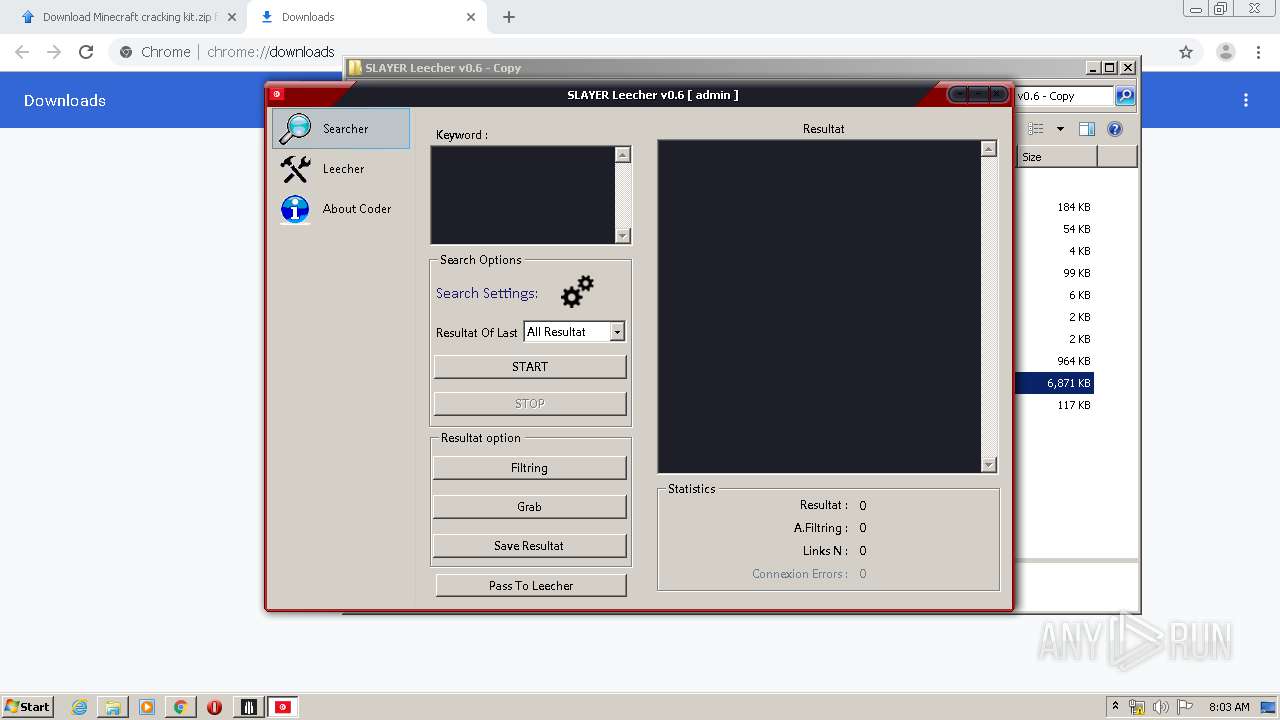
Task: Select the 117 KB file row
Action: [x=1055, y=405]
